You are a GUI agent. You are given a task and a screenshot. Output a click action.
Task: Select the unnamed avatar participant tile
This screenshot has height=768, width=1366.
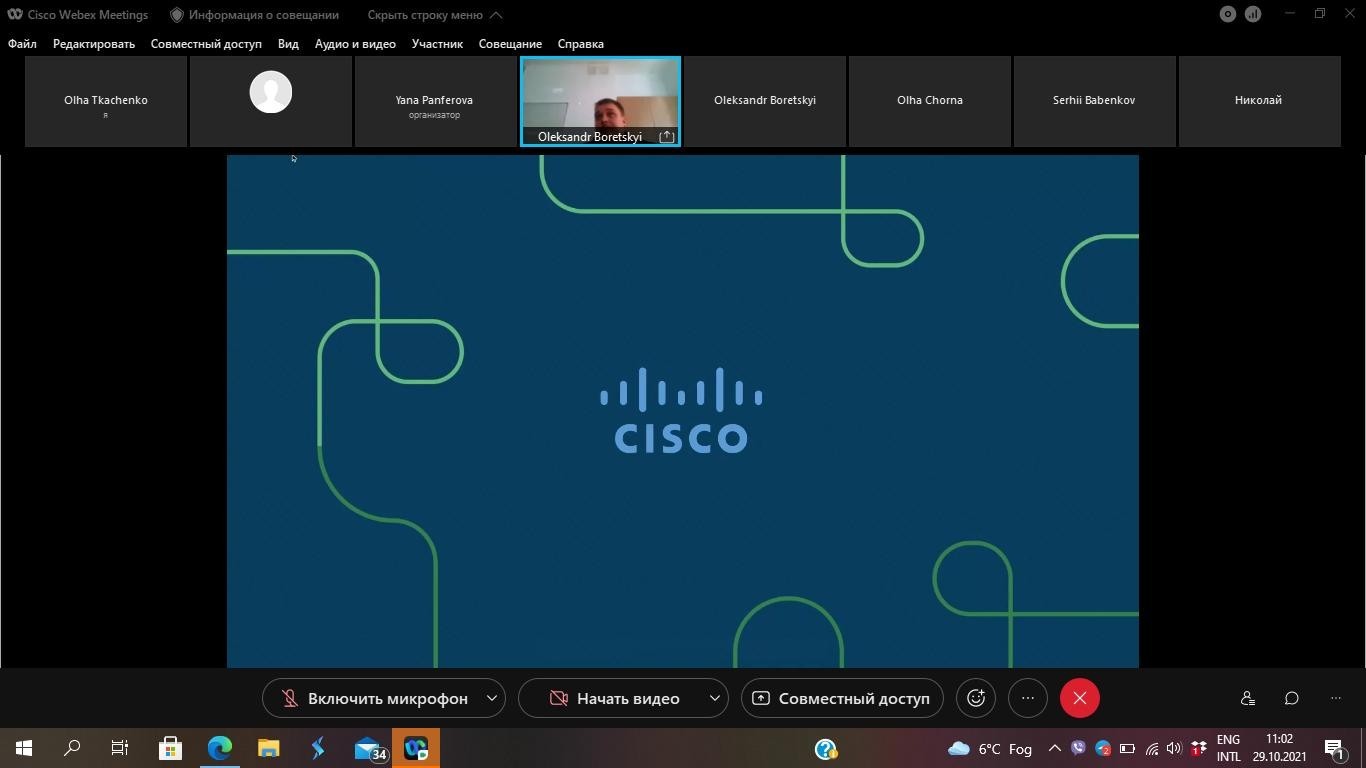pyautogui.click(x=271, y=101)
